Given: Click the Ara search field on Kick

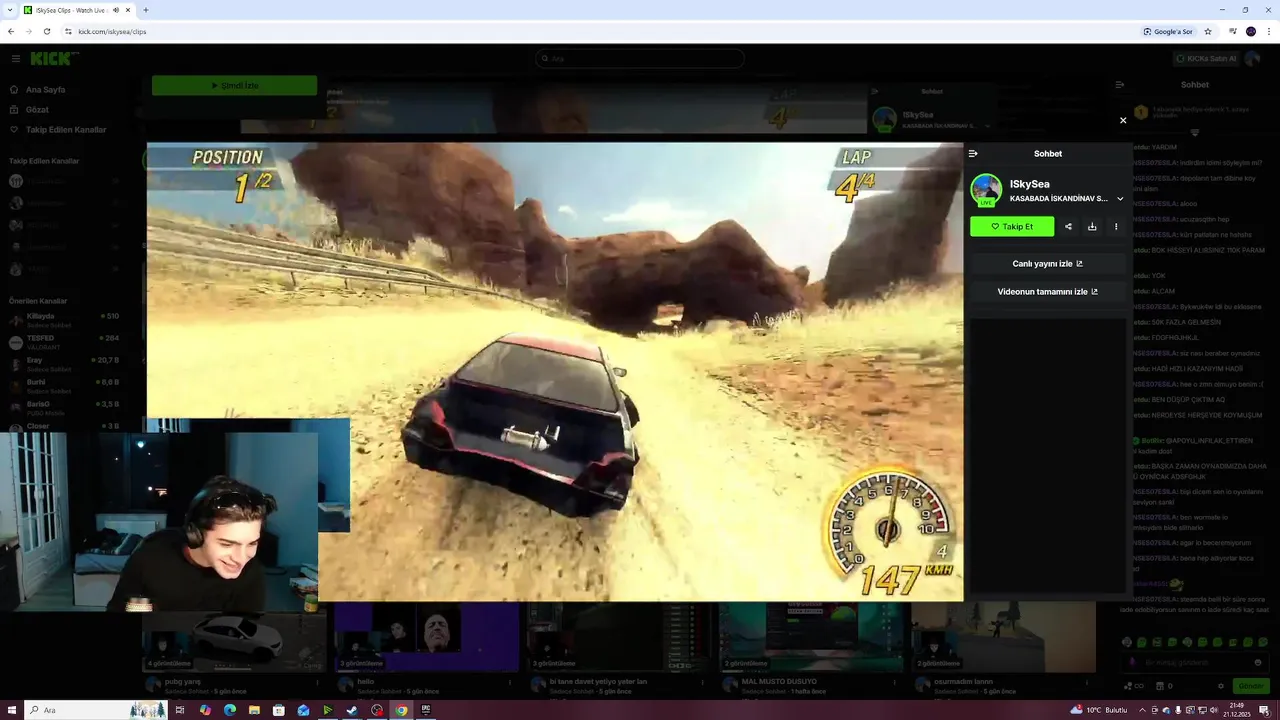Looking at the screenshot, I should (x=640, y=59).
